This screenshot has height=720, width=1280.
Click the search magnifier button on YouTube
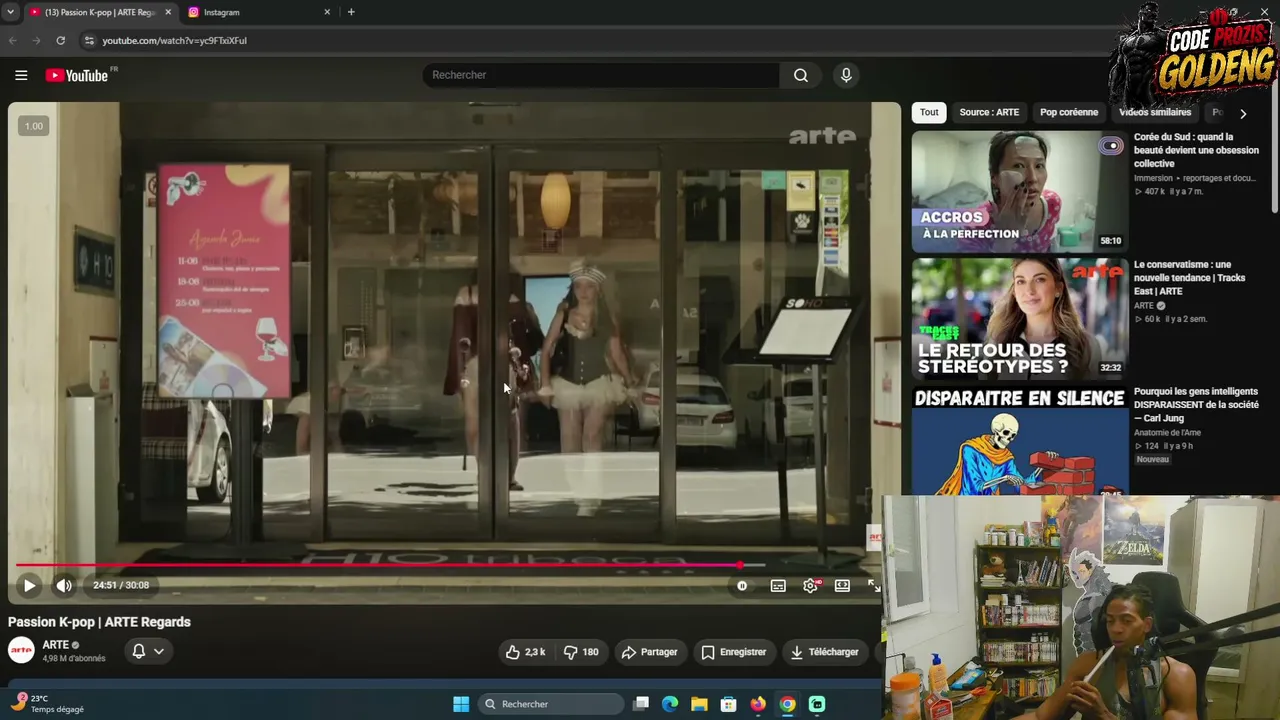pos(800,75)
